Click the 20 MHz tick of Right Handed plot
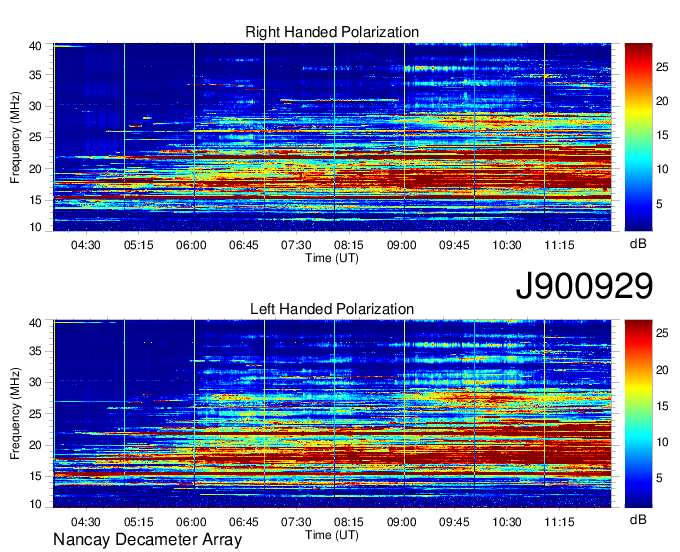680x552 pixels. click(35, 169)
